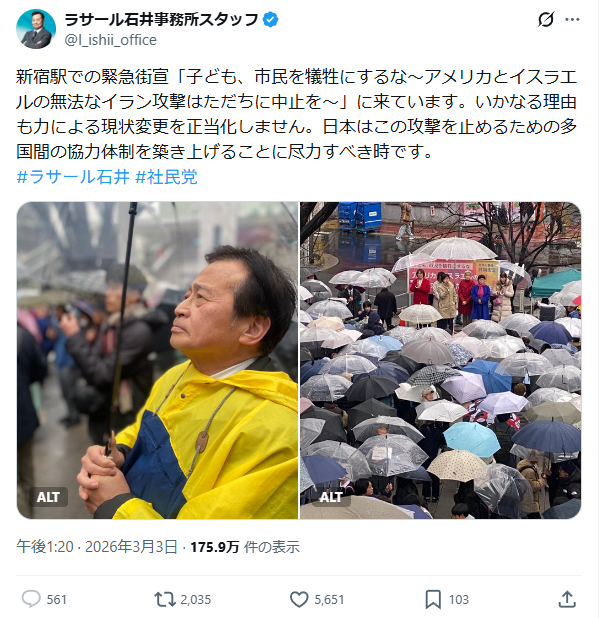Viewport: 609px width, 618px height.
Task: Click the @l_ishii_office handle
Action: tap(110, 40)
